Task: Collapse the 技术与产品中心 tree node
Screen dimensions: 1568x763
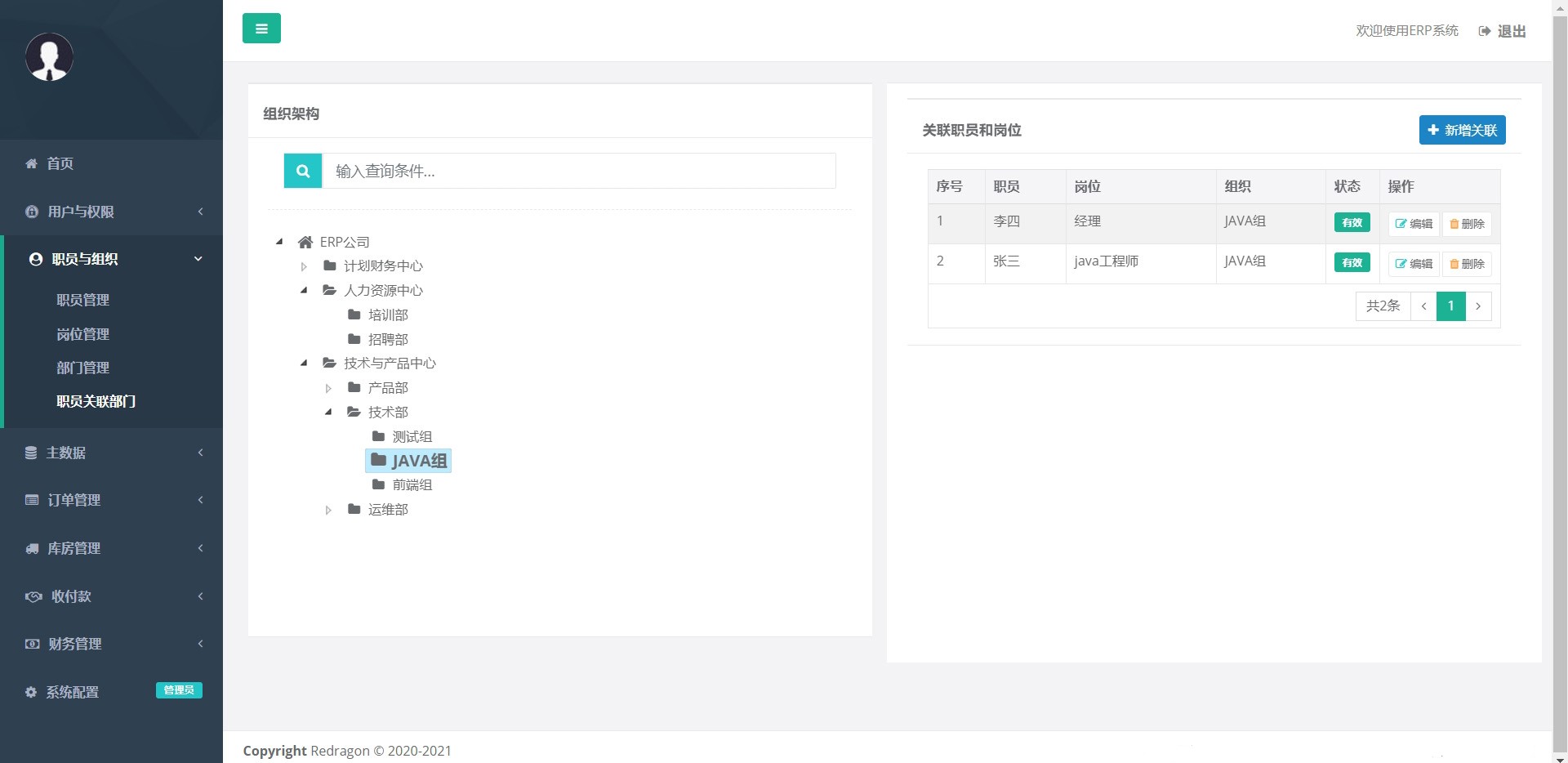Action: 304,364
